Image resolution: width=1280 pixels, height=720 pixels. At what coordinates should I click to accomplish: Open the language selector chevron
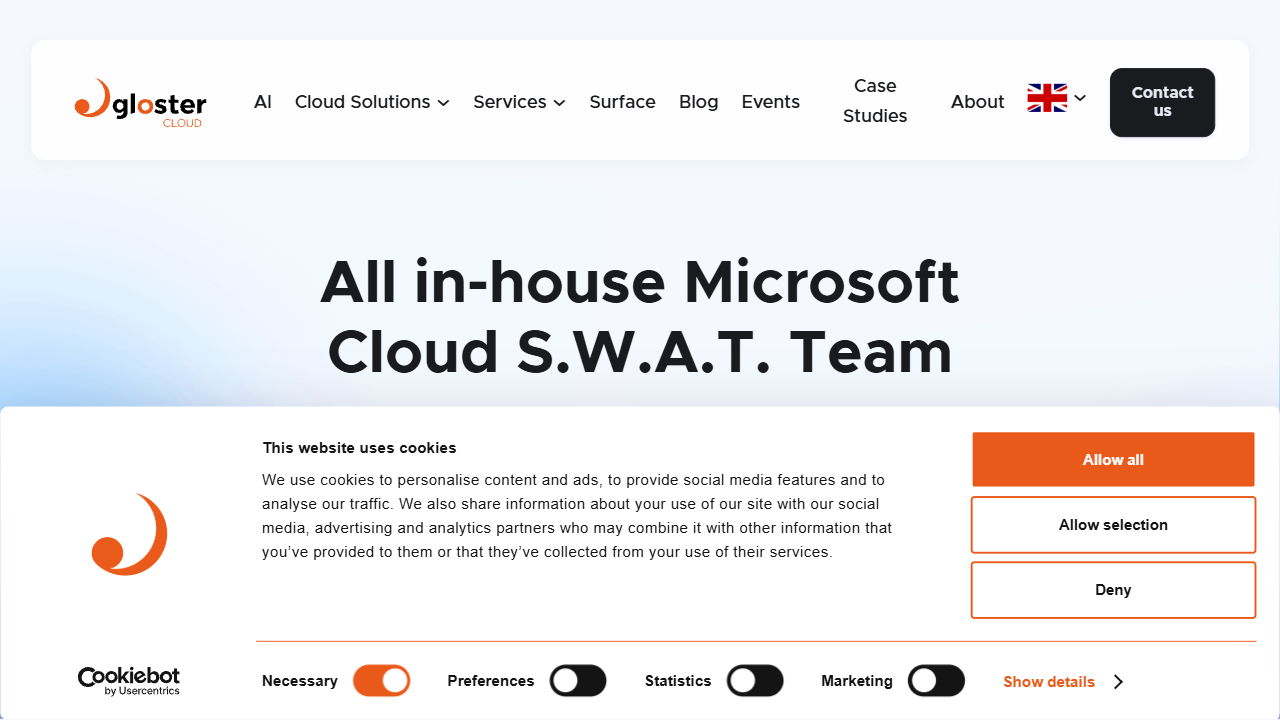tap(1080, 98)
